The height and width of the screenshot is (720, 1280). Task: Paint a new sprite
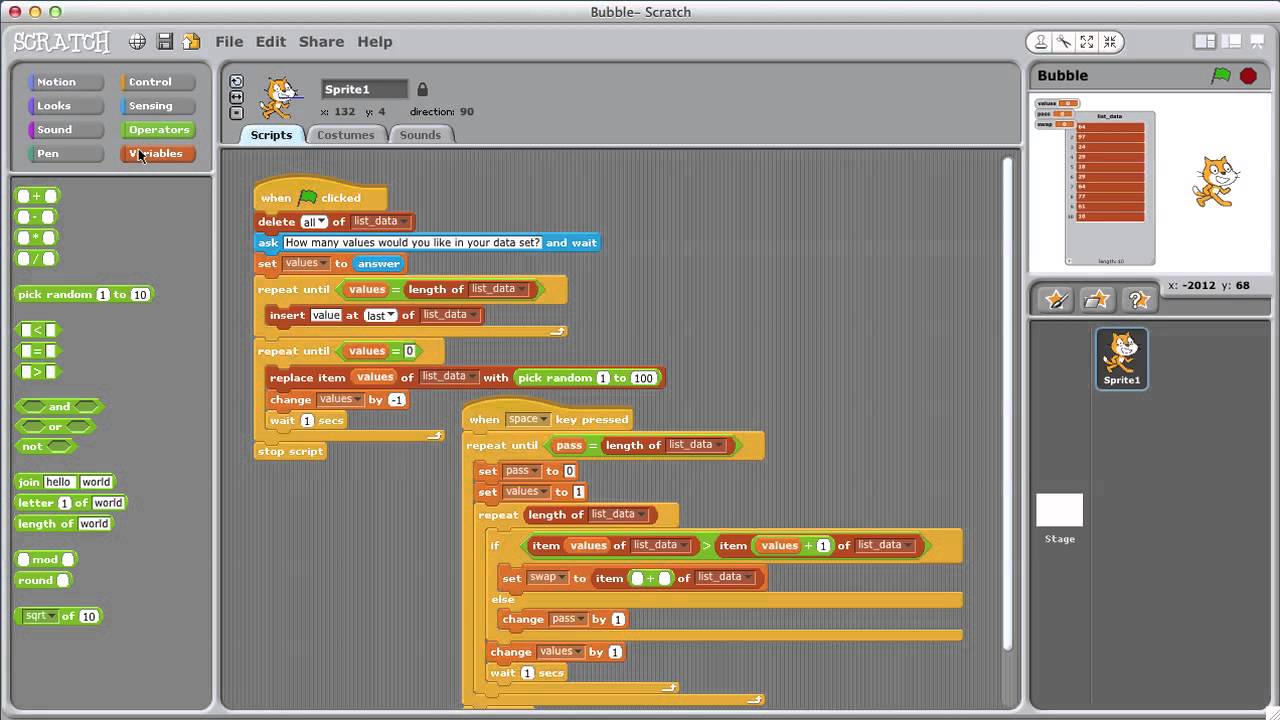pos(1056,299)
